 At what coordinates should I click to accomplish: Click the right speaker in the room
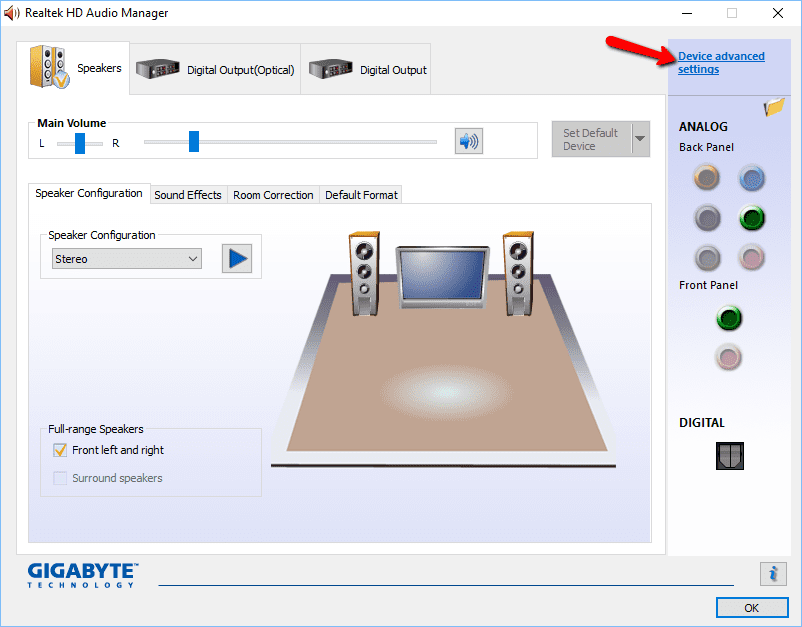(518, 274)
